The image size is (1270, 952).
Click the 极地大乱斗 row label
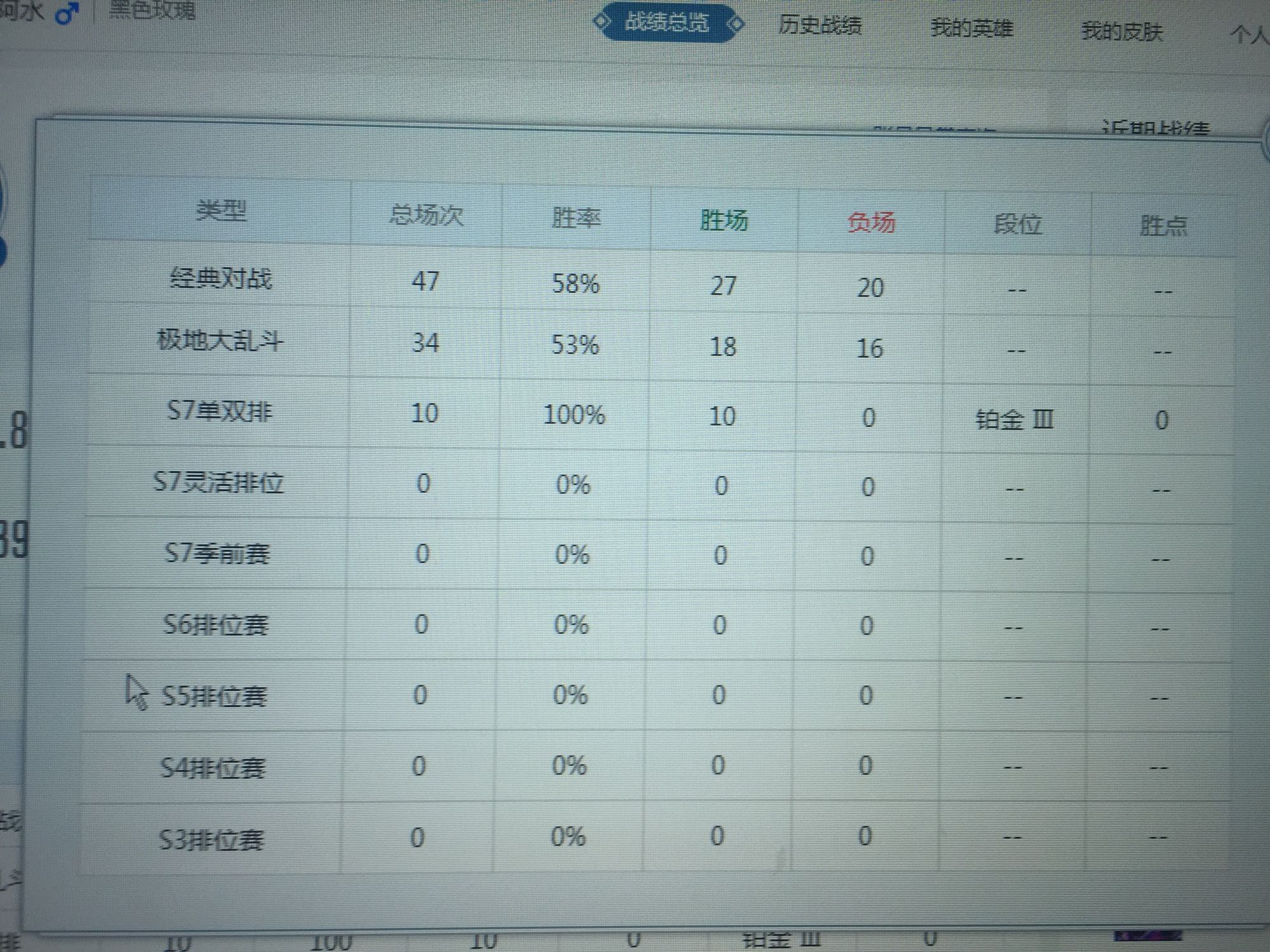click(220, 341)
